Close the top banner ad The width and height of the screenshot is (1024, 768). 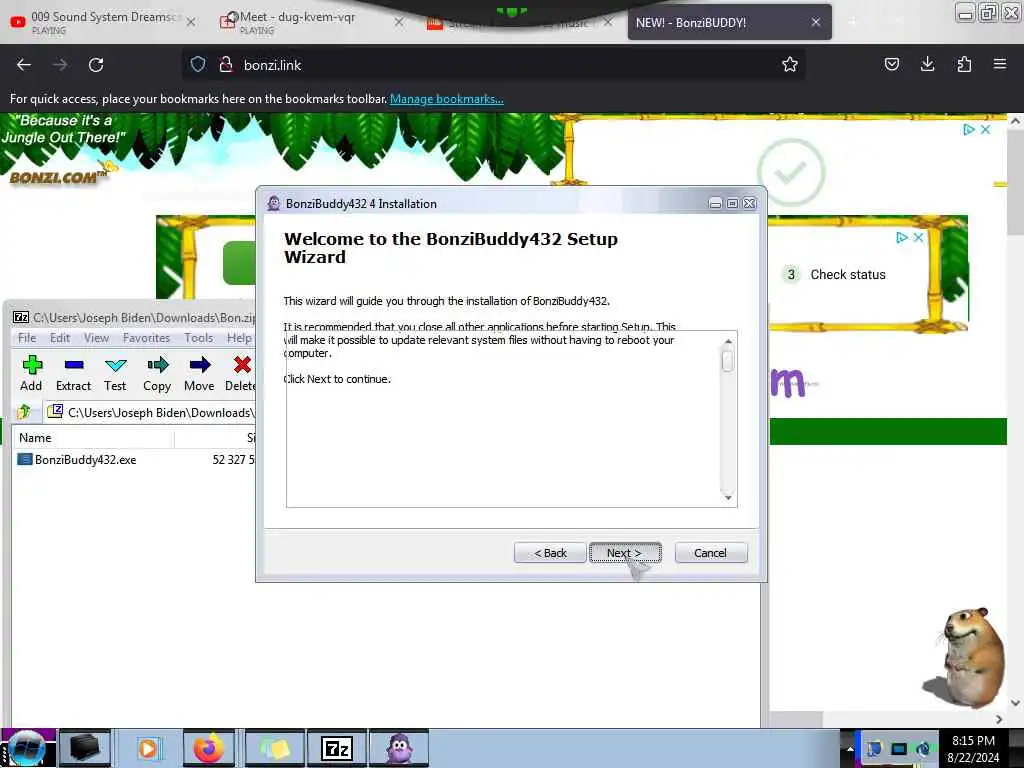pyautogui.click(x=986, y=129)
